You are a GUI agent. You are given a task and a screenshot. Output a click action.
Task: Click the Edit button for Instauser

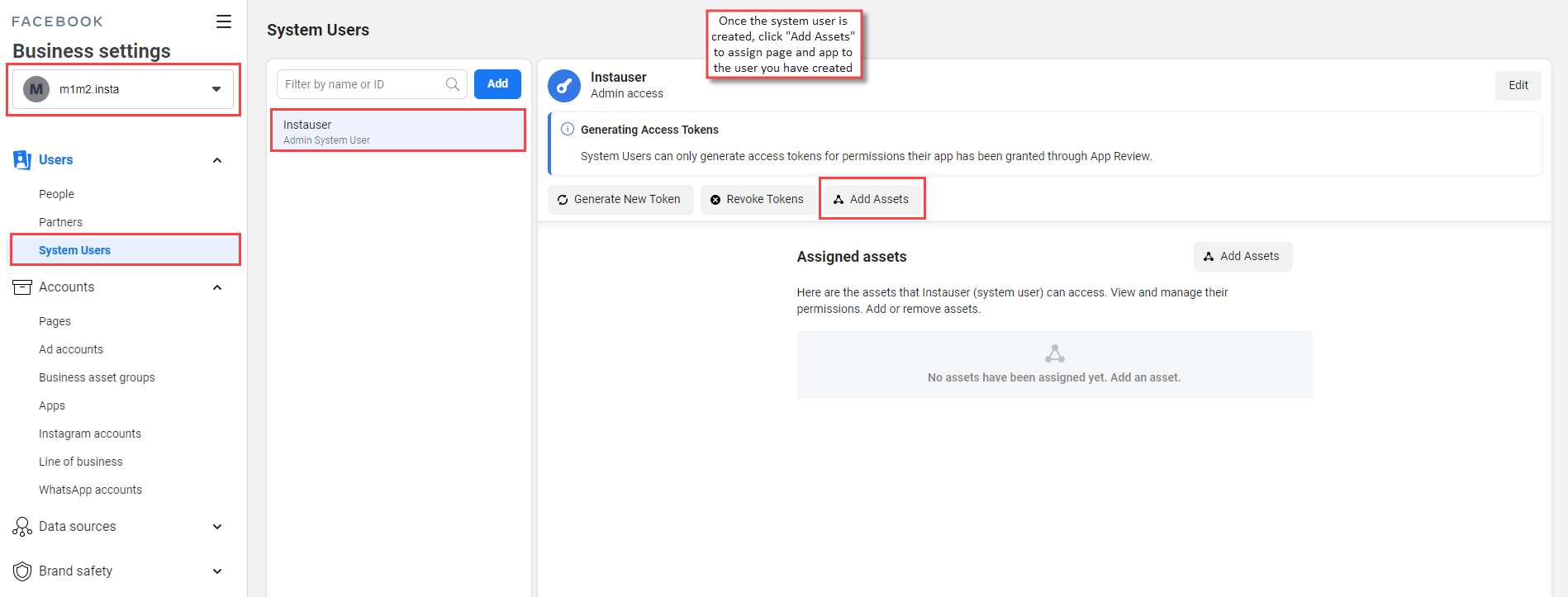pos(1518,85)
